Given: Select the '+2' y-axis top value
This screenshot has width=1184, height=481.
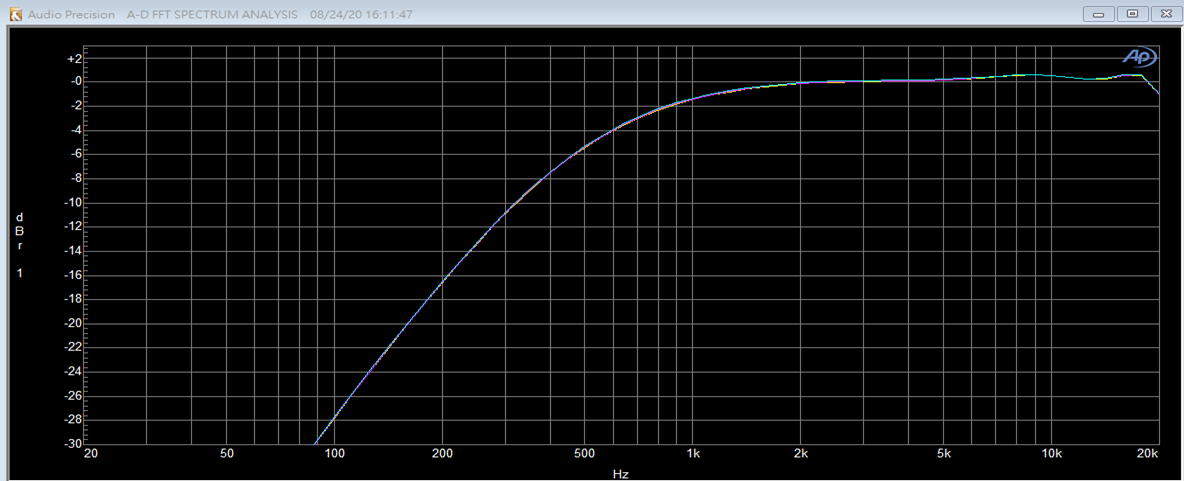Looking at the screenshot, I should coord(73,59).
